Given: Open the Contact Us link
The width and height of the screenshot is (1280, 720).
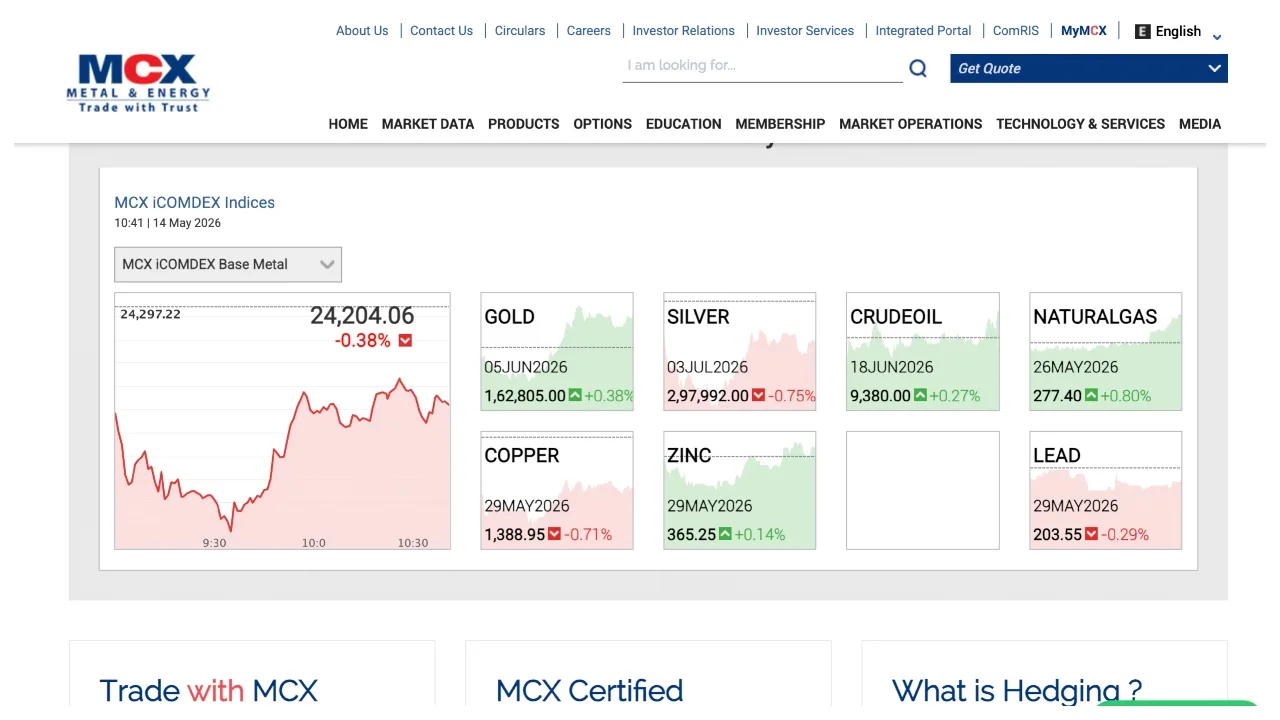Looking at the screenshot, I should tap(442, 31).
